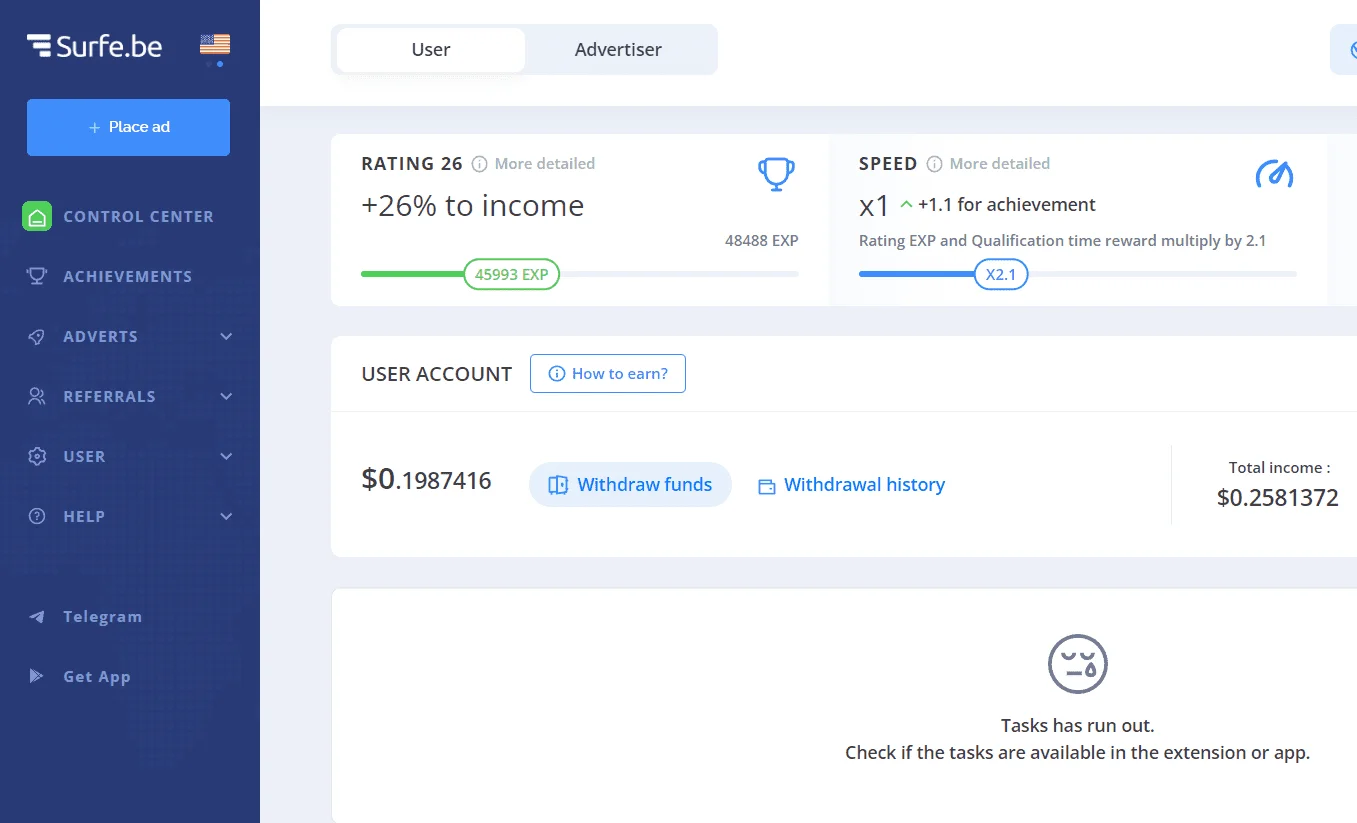Viewport: 1357px width, 823px height.
Task: Click the sad face tasks icon
Action: [1077, 663]
